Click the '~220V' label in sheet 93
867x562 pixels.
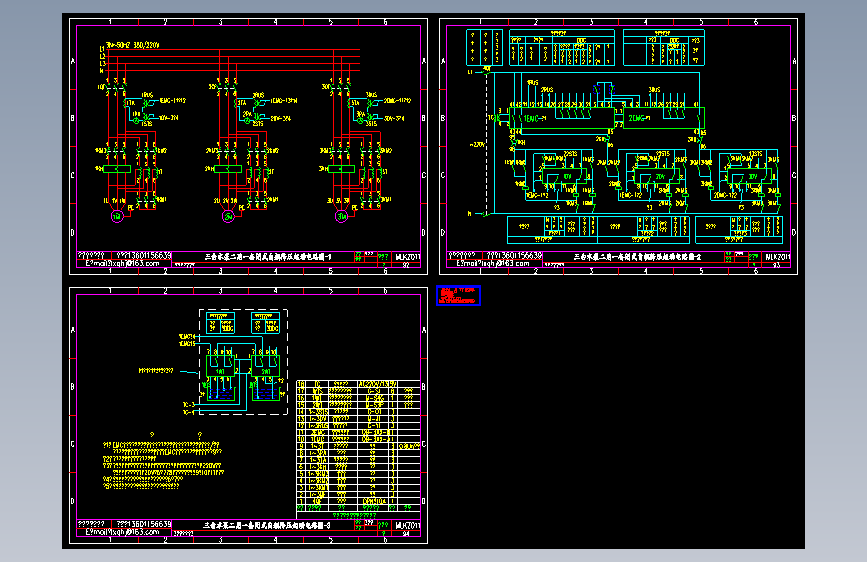(x=477, y=145)
